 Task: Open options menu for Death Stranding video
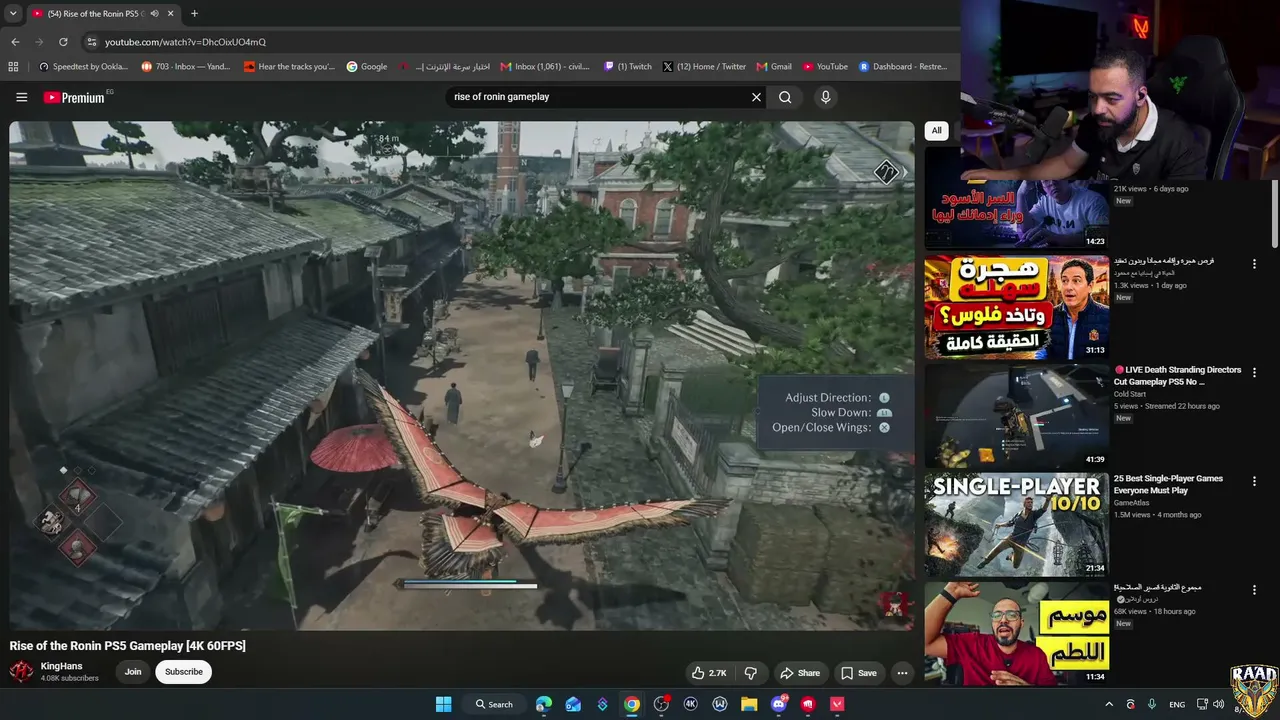pyautogui.click(x=1254, y=373)
